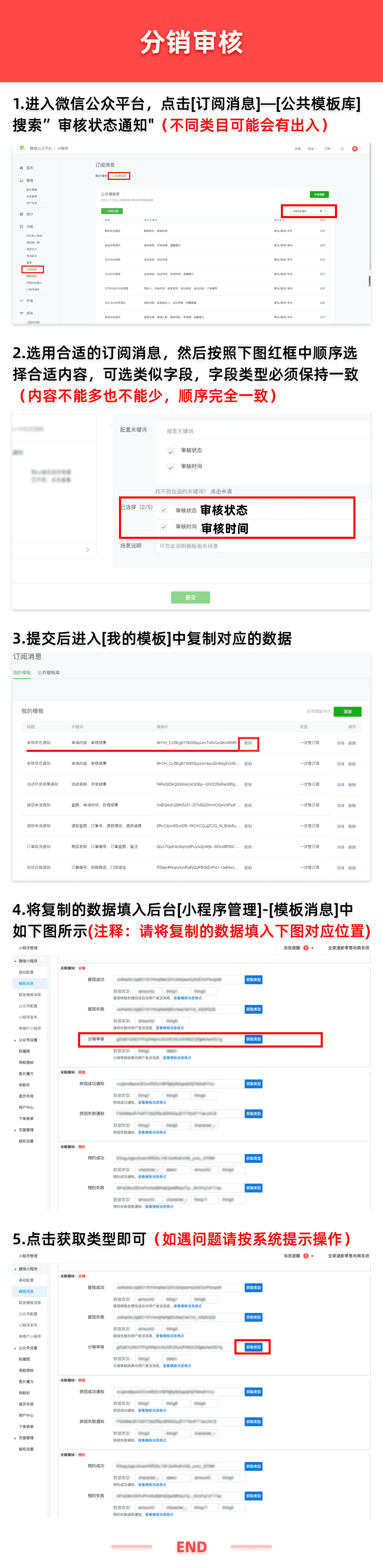Click the green 添加 button in 我的模板
383x1568 pixels.
(x=348, y=711)
